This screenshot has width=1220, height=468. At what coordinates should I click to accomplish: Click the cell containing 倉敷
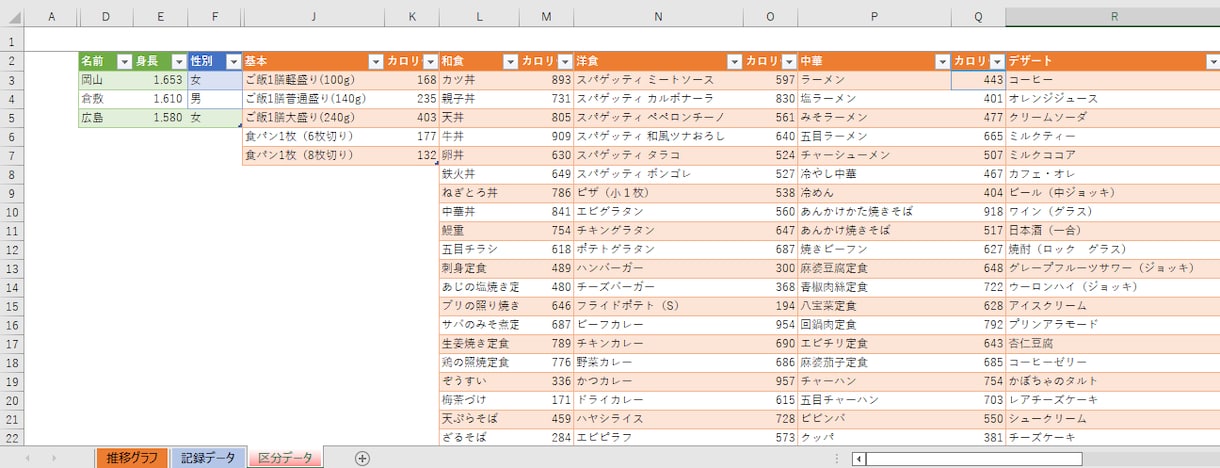tap(105, 99)
